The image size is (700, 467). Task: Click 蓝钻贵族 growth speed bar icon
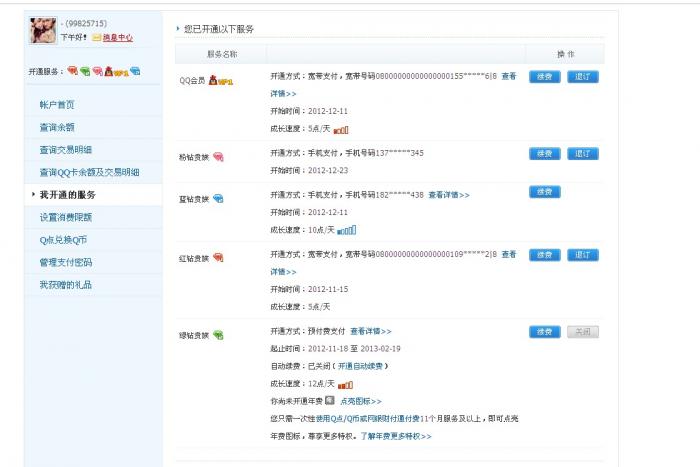tap(346, 230)
